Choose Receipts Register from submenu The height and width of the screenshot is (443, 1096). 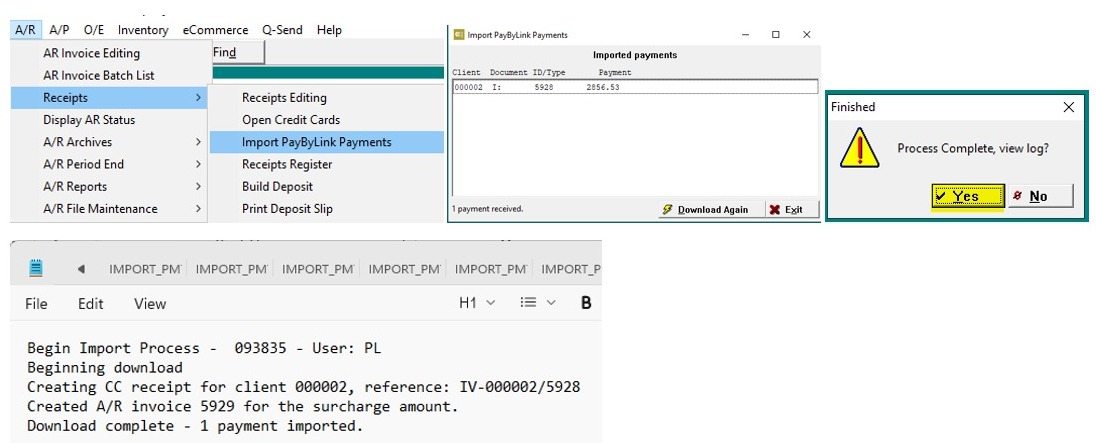click(326, 164)
